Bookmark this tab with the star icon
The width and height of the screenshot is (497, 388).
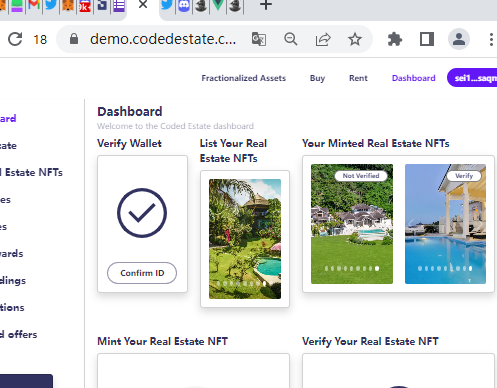click(355, 39)
